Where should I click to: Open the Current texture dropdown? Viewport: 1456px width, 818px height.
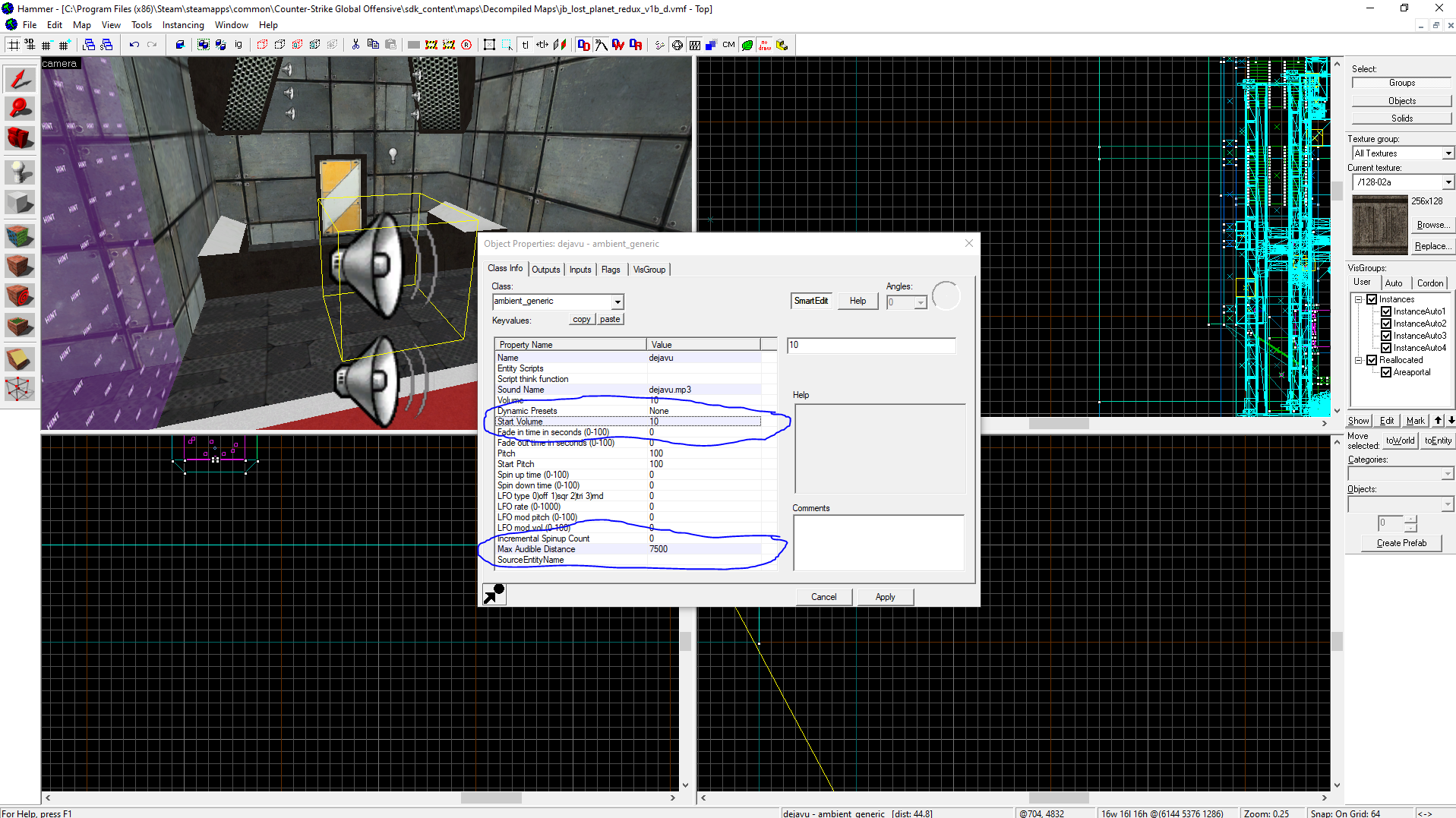click(1448, 182)
